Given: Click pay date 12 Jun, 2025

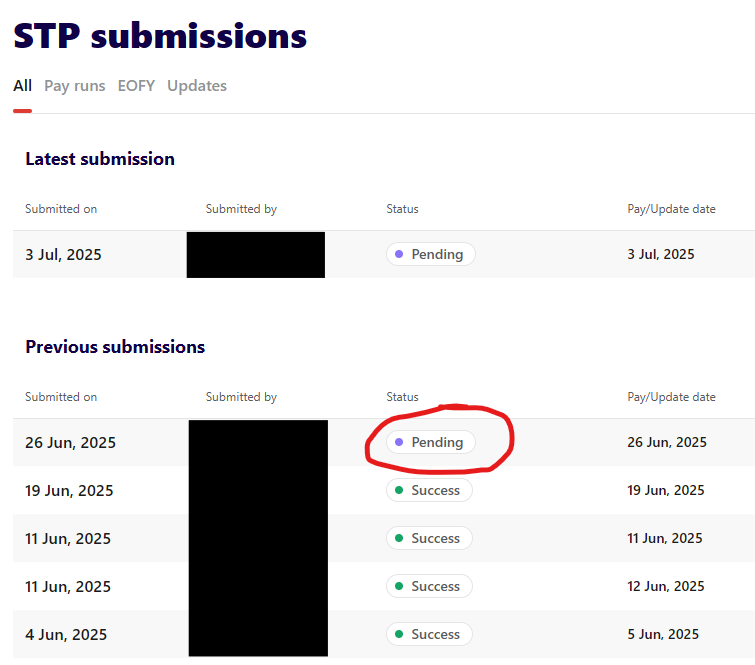Looking at the screenshot, I should 665,586.
